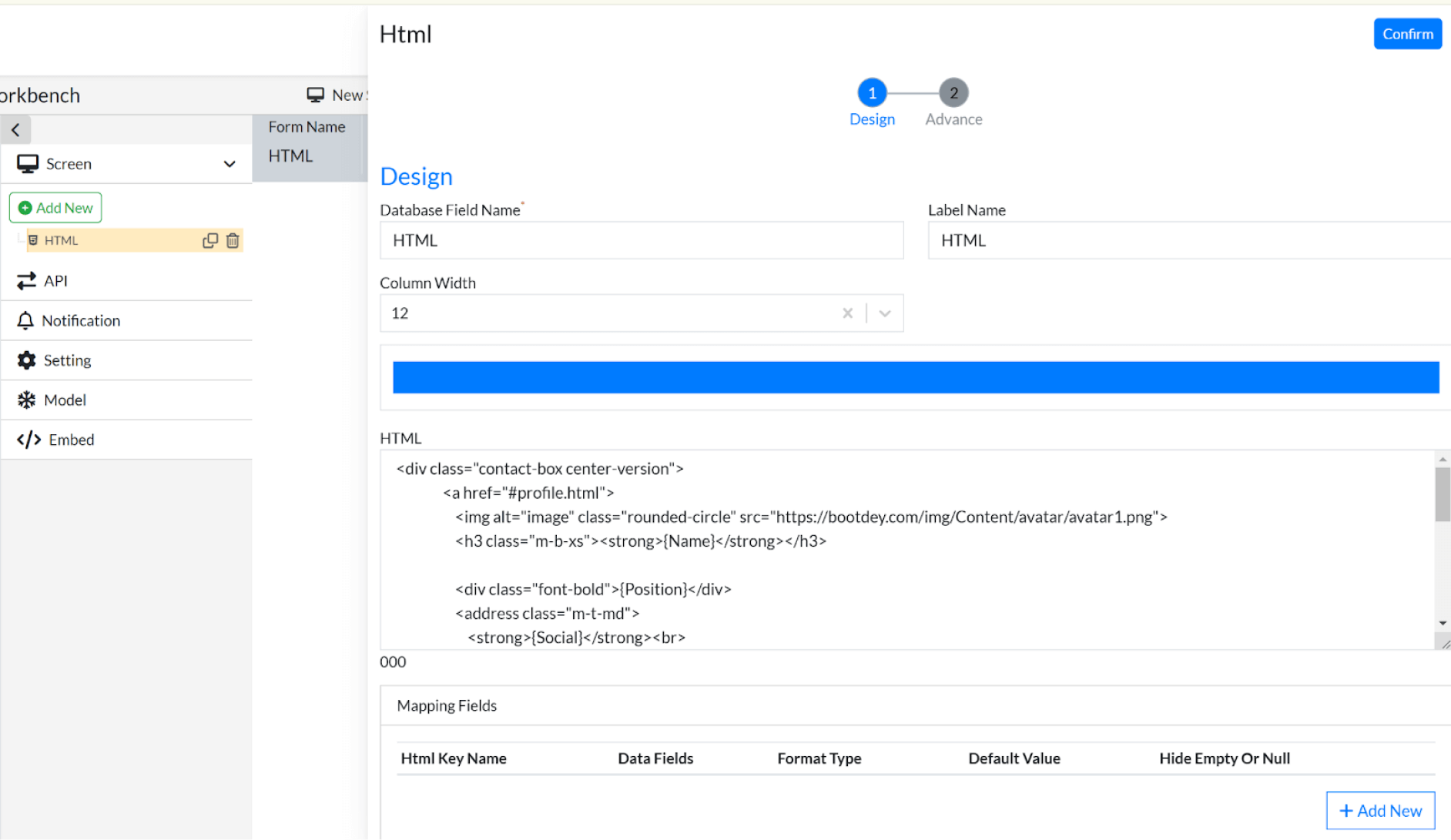The height and width of the screenshot is (840, 1451).
Task: Open the API section
Action: point(55,281)
